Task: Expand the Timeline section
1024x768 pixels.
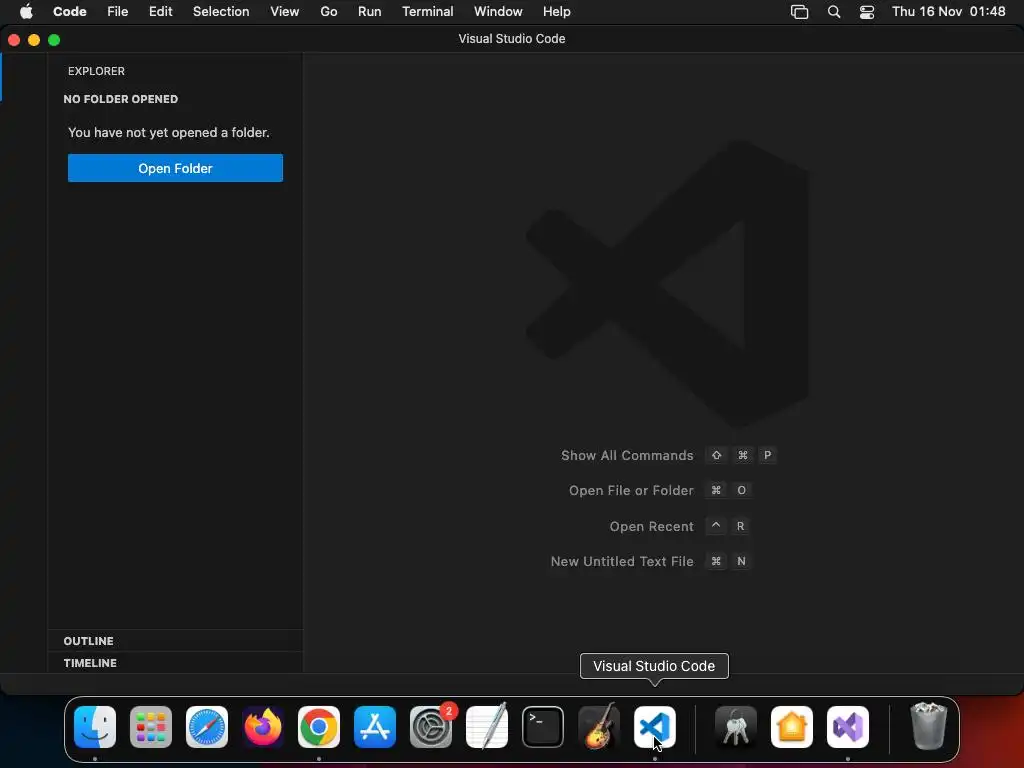Action: pos(175,663)
